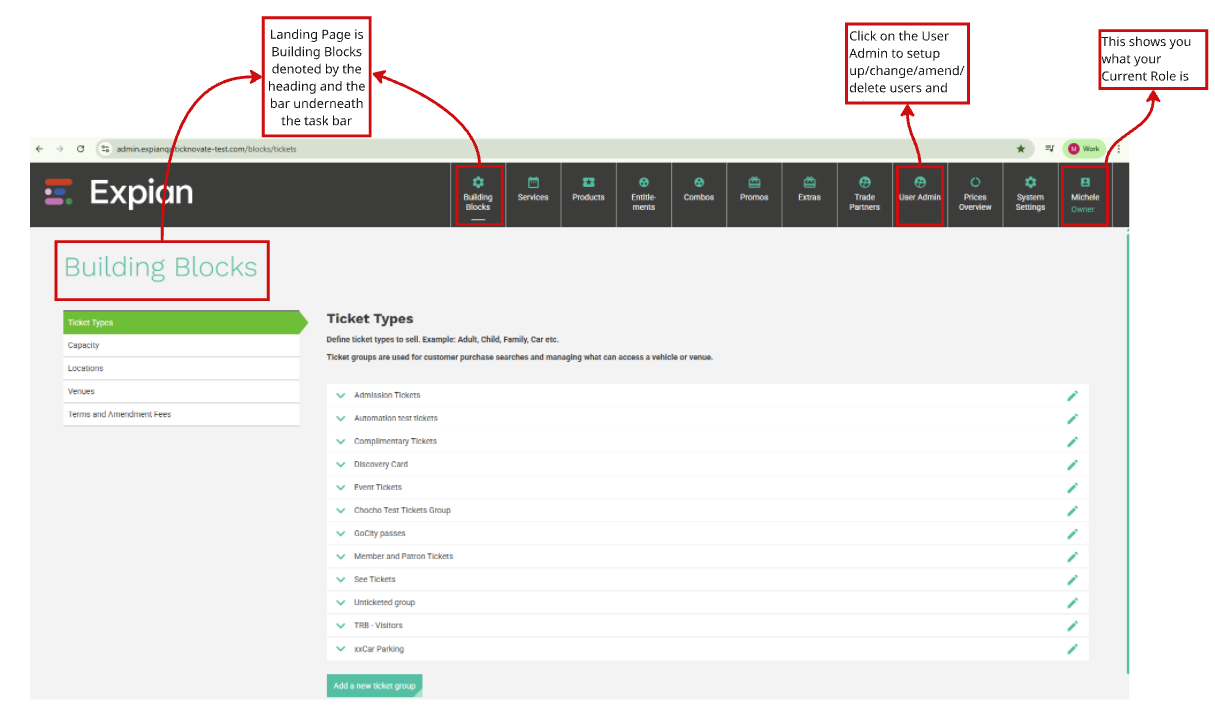
Task: Edit Admission Tickets with pencil icon
Action: tap(1073, 395)
